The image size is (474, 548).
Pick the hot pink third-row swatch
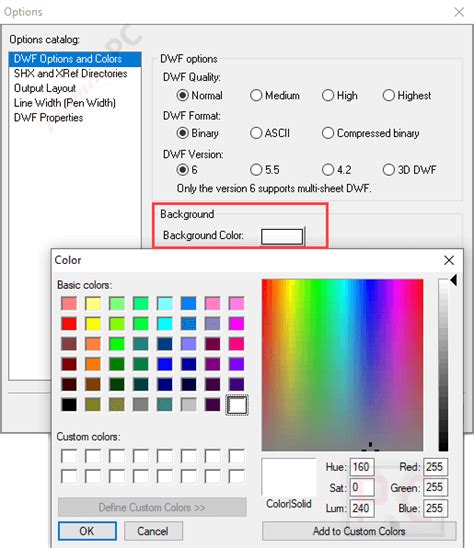[237, 344]
